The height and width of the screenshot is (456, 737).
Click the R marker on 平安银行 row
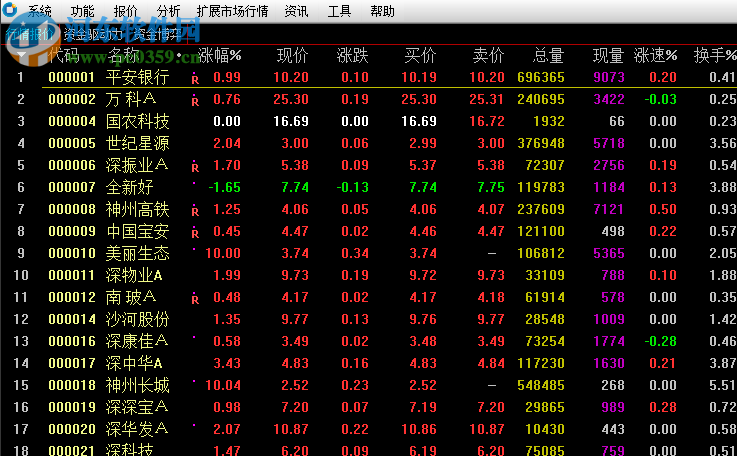click(195, 79)
